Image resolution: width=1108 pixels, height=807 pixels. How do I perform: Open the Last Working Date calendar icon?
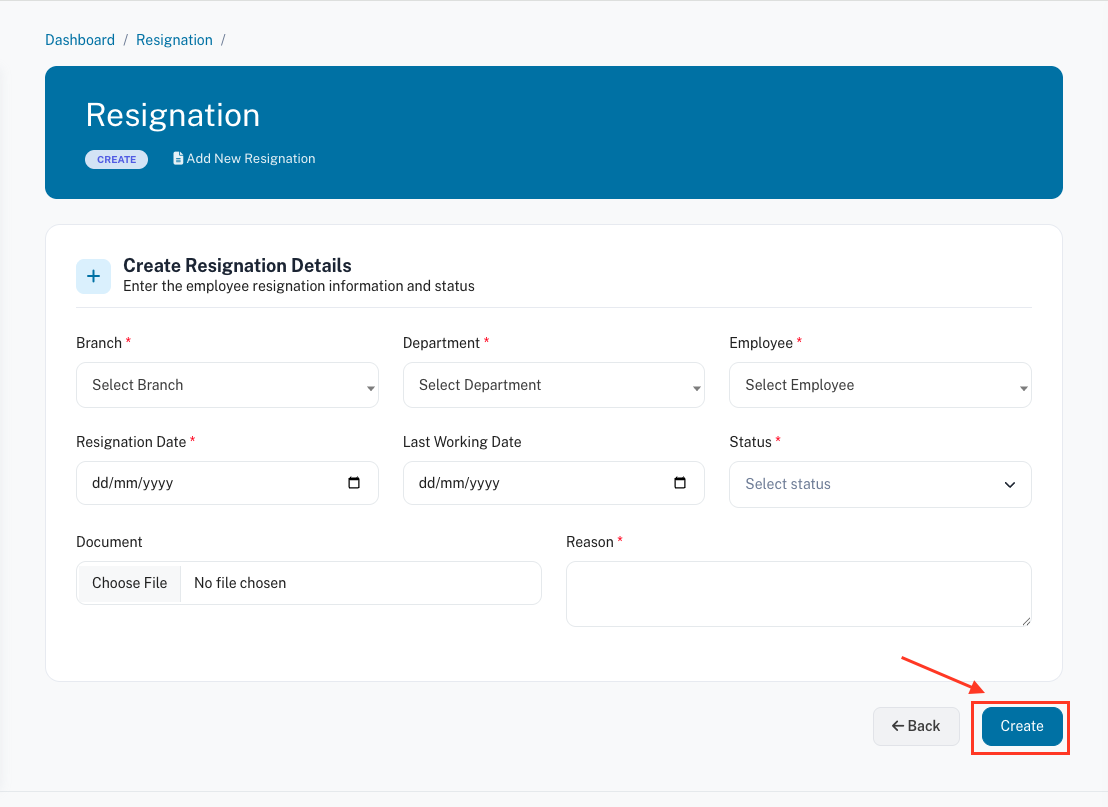click(680, 483)
